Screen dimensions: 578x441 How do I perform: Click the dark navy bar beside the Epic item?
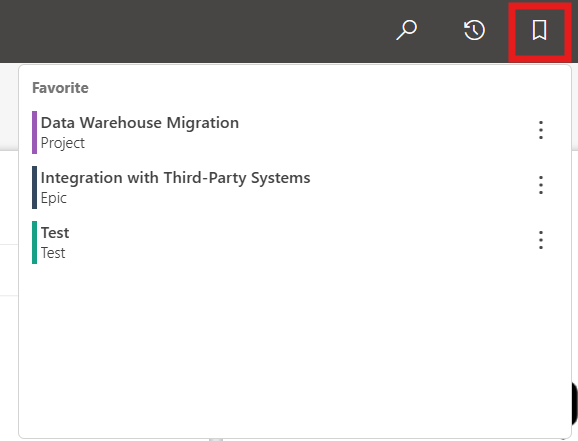[34, 187]
